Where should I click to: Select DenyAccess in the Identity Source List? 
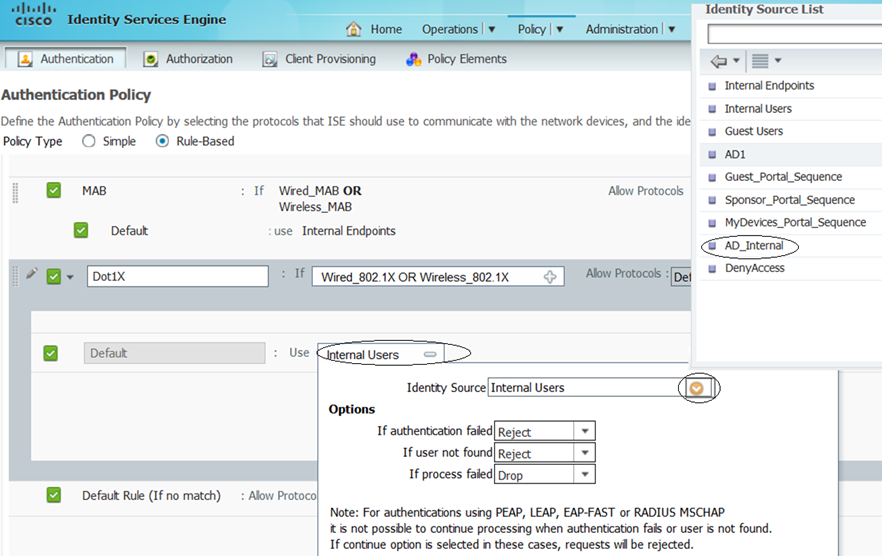pyautogui.click(x=754, y=268)
